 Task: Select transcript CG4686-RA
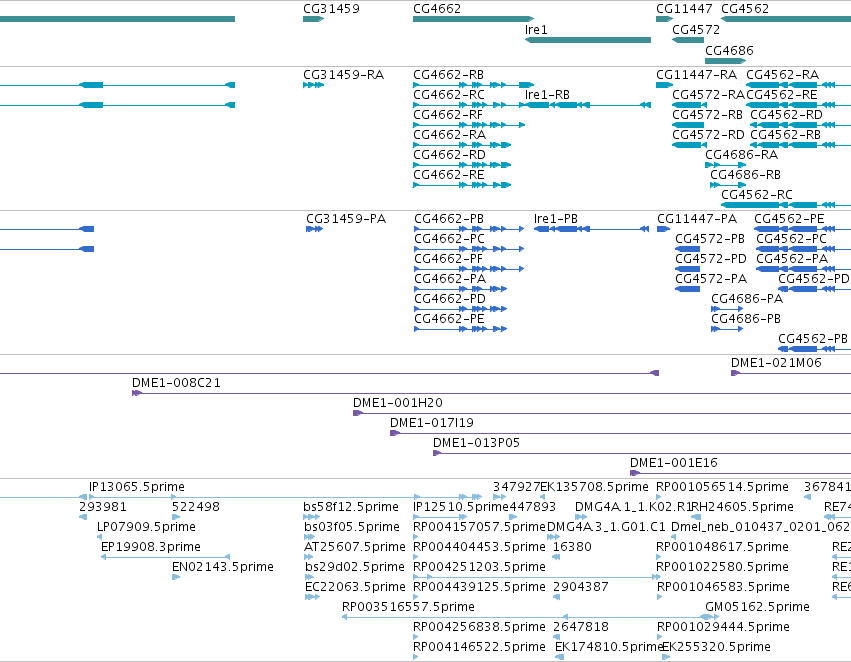tap(726, 165)
